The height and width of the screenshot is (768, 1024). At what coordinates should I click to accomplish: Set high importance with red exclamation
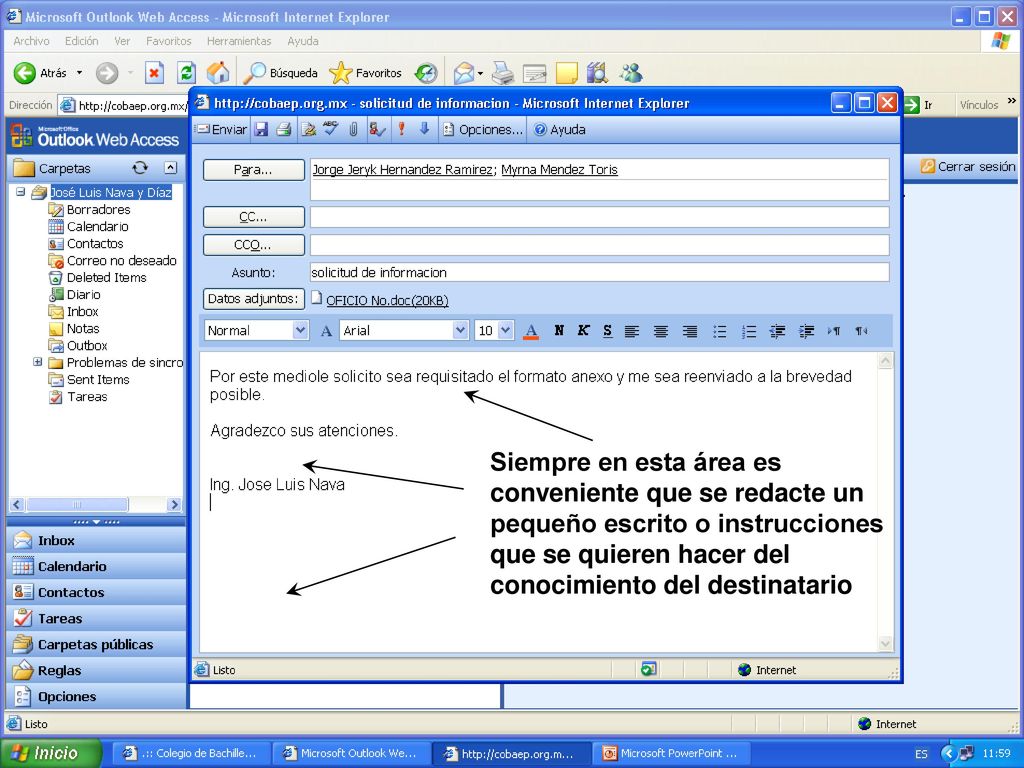(x=402, y=129)
